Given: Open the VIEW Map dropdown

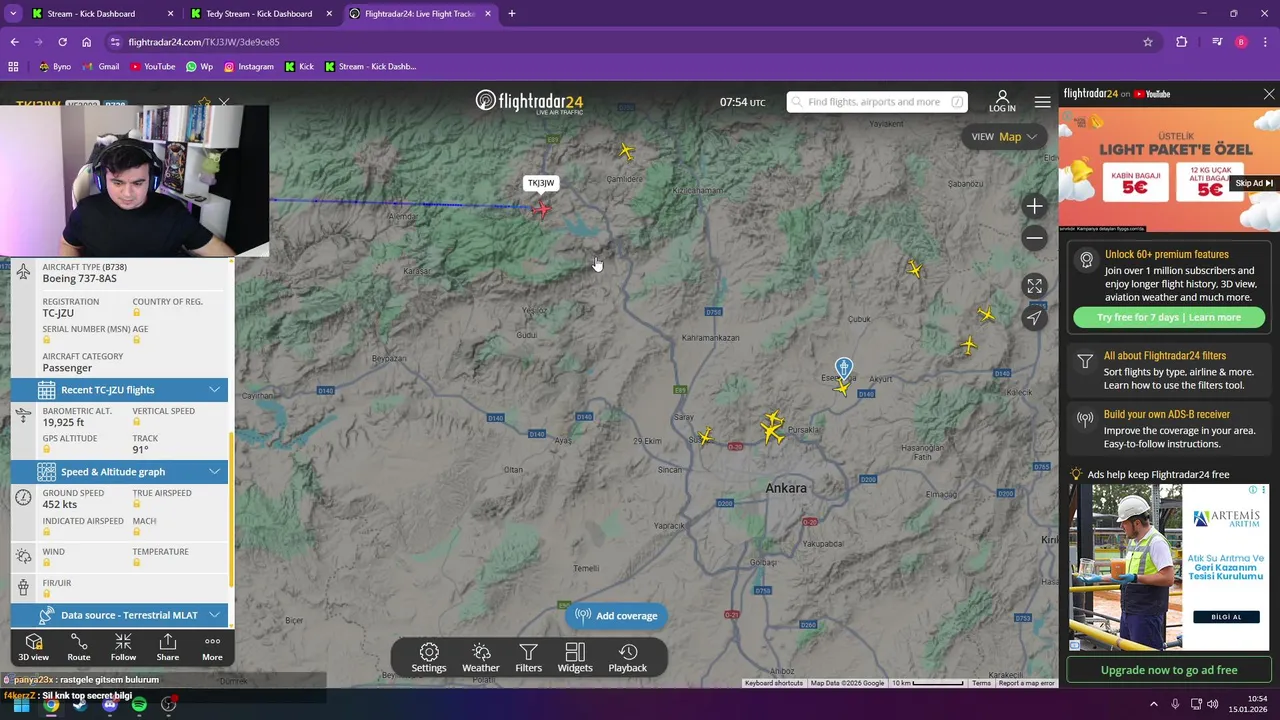Looking at the screenshot, I should pos(1004,137).
